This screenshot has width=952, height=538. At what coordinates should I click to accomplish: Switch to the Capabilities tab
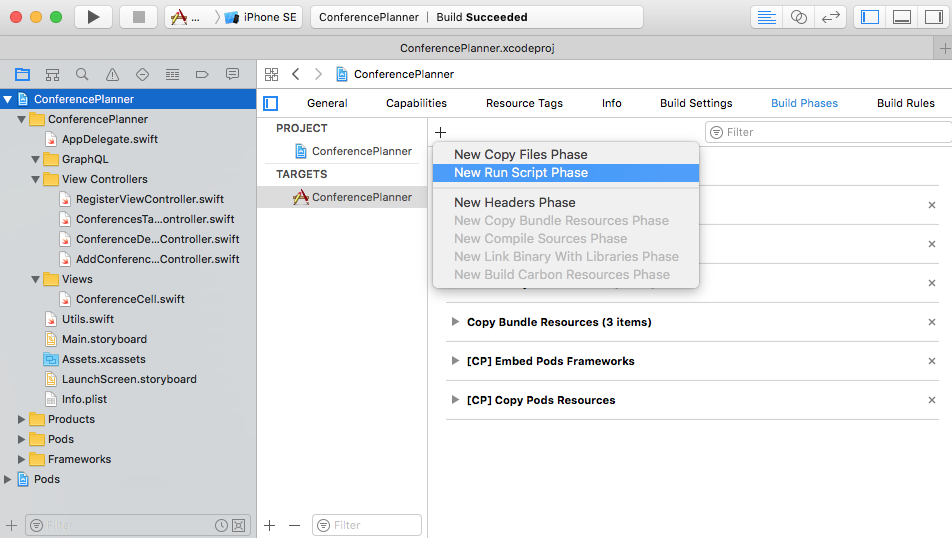coord(416,103)
